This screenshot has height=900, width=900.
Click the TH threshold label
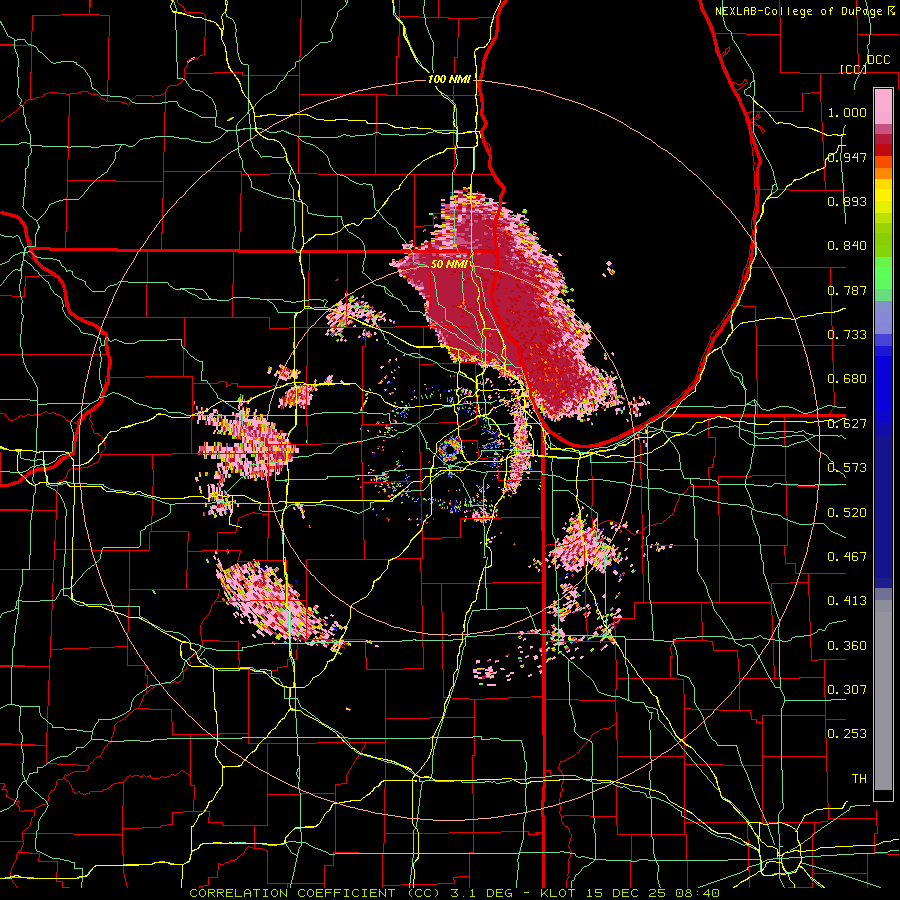pyautogui.click(x=859, y=779)
